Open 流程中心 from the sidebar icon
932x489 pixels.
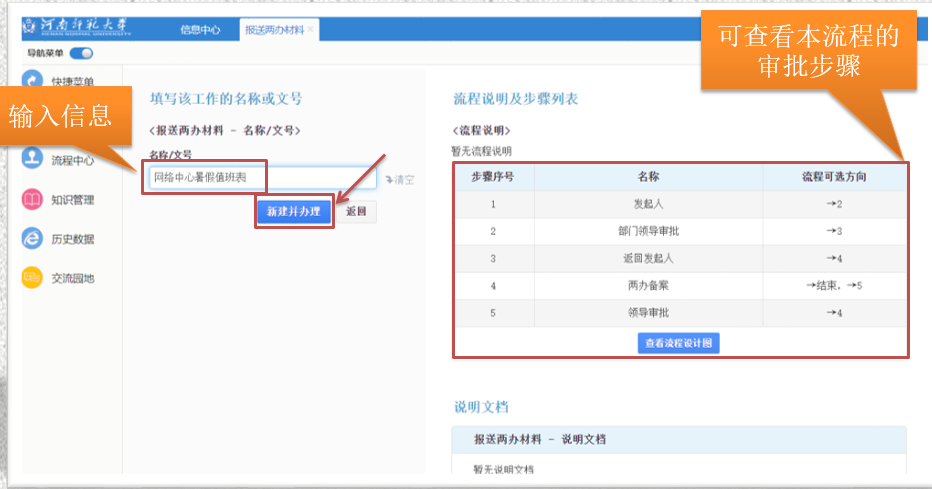(x=33, y=161)
